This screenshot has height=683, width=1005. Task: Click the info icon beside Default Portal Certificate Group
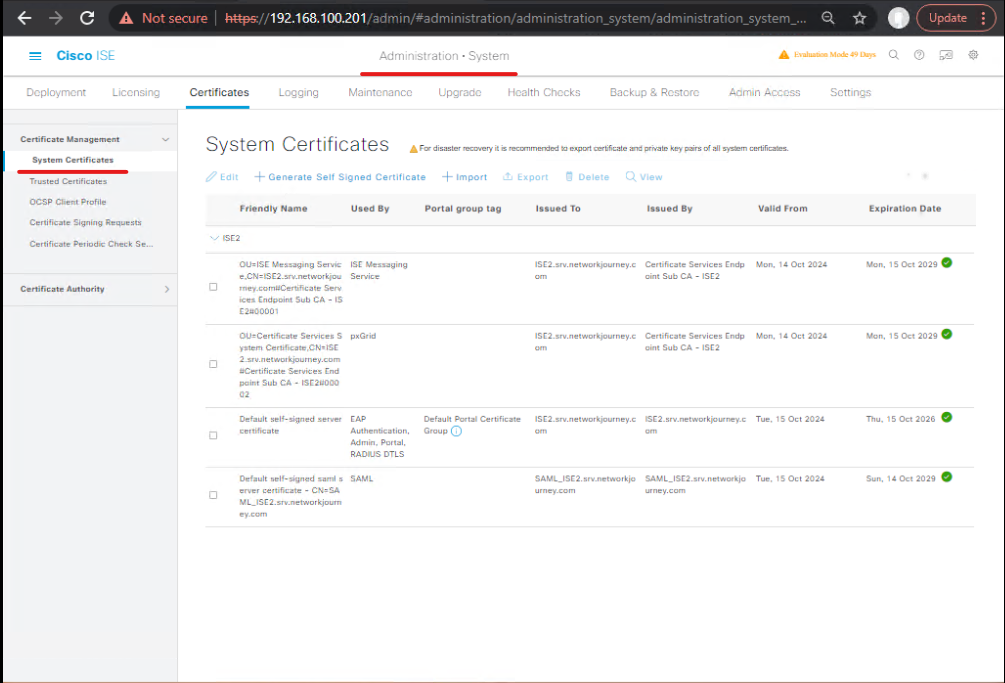click(x=456, y=431)
